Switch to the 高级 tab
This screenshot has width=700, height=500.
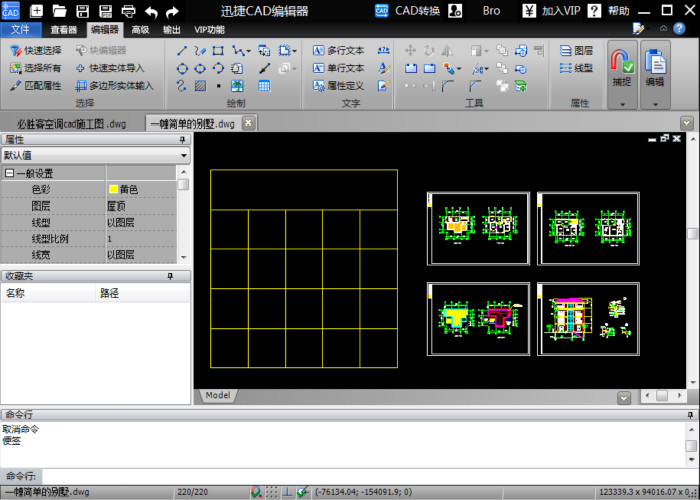pyautogui.click(x=140, y=29)
